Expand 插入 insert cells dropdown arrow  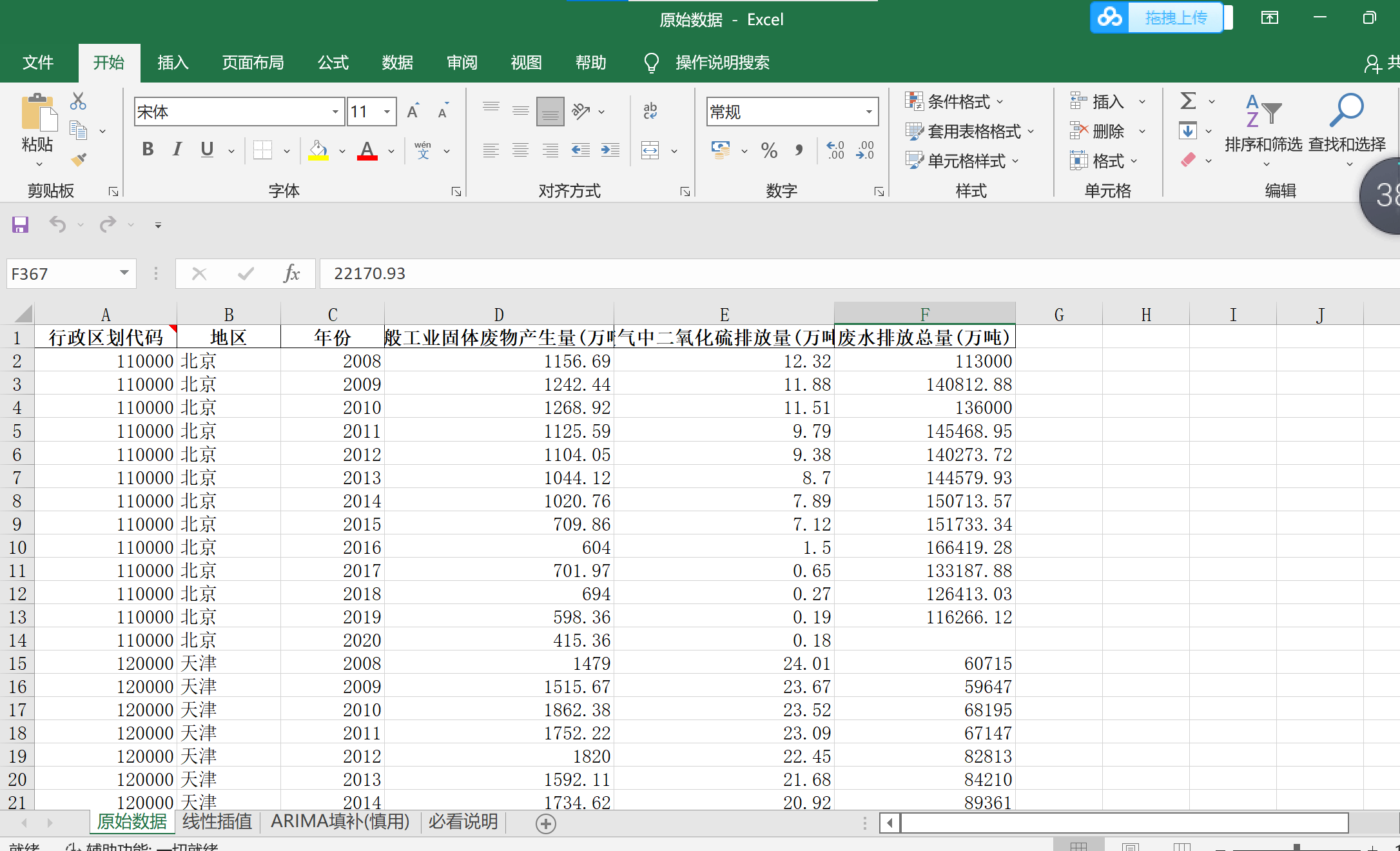point(1142,101)
